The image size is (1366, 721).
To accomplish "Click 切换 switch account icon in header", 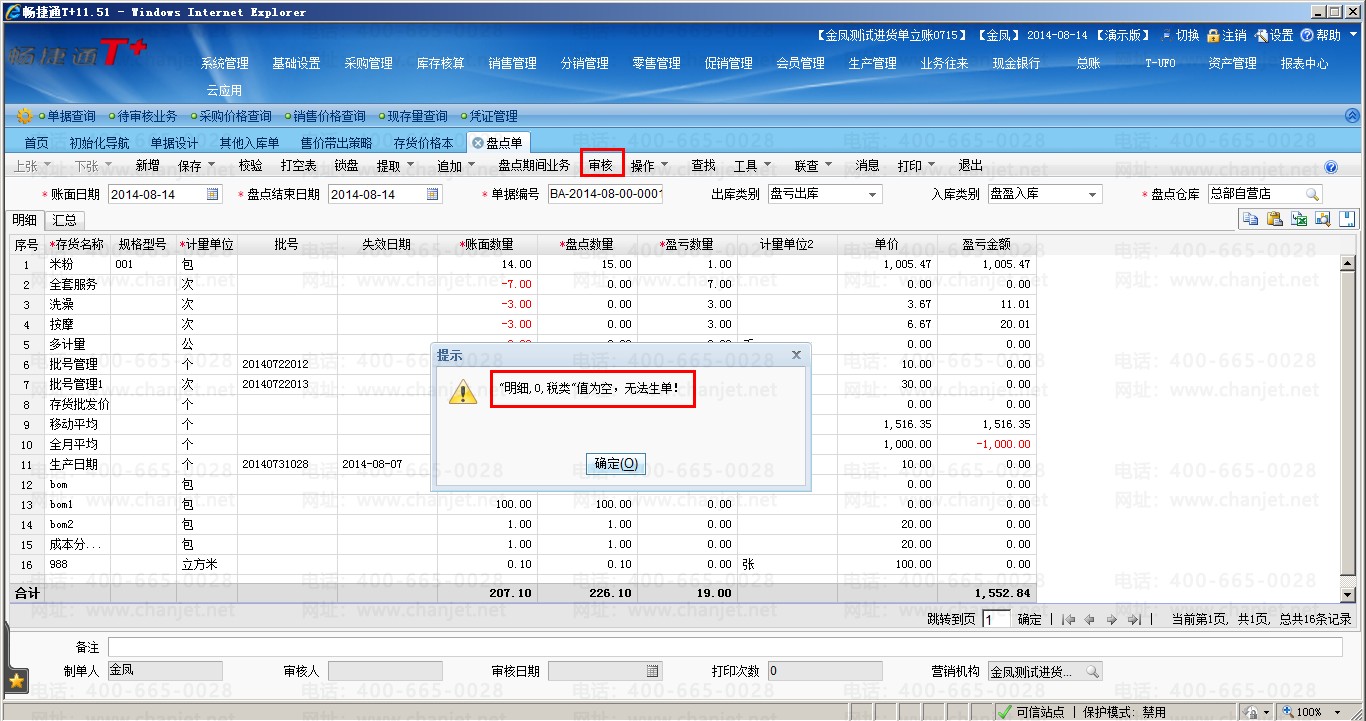I will 1167,35.
